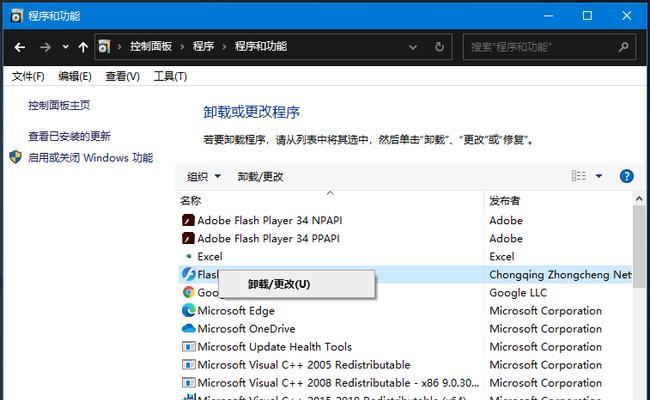Select the Microsoft Edge entry
This screenshot has height=400, width=650.
point(236,310)
